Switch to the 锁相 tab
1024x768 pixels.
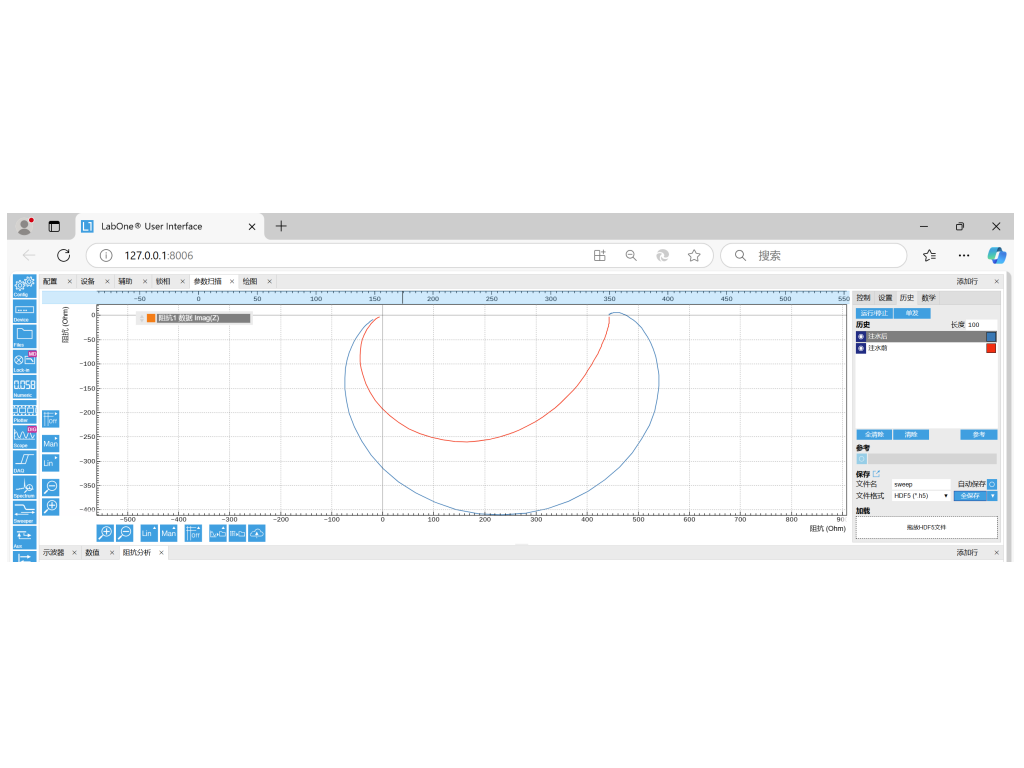[163, 282]
